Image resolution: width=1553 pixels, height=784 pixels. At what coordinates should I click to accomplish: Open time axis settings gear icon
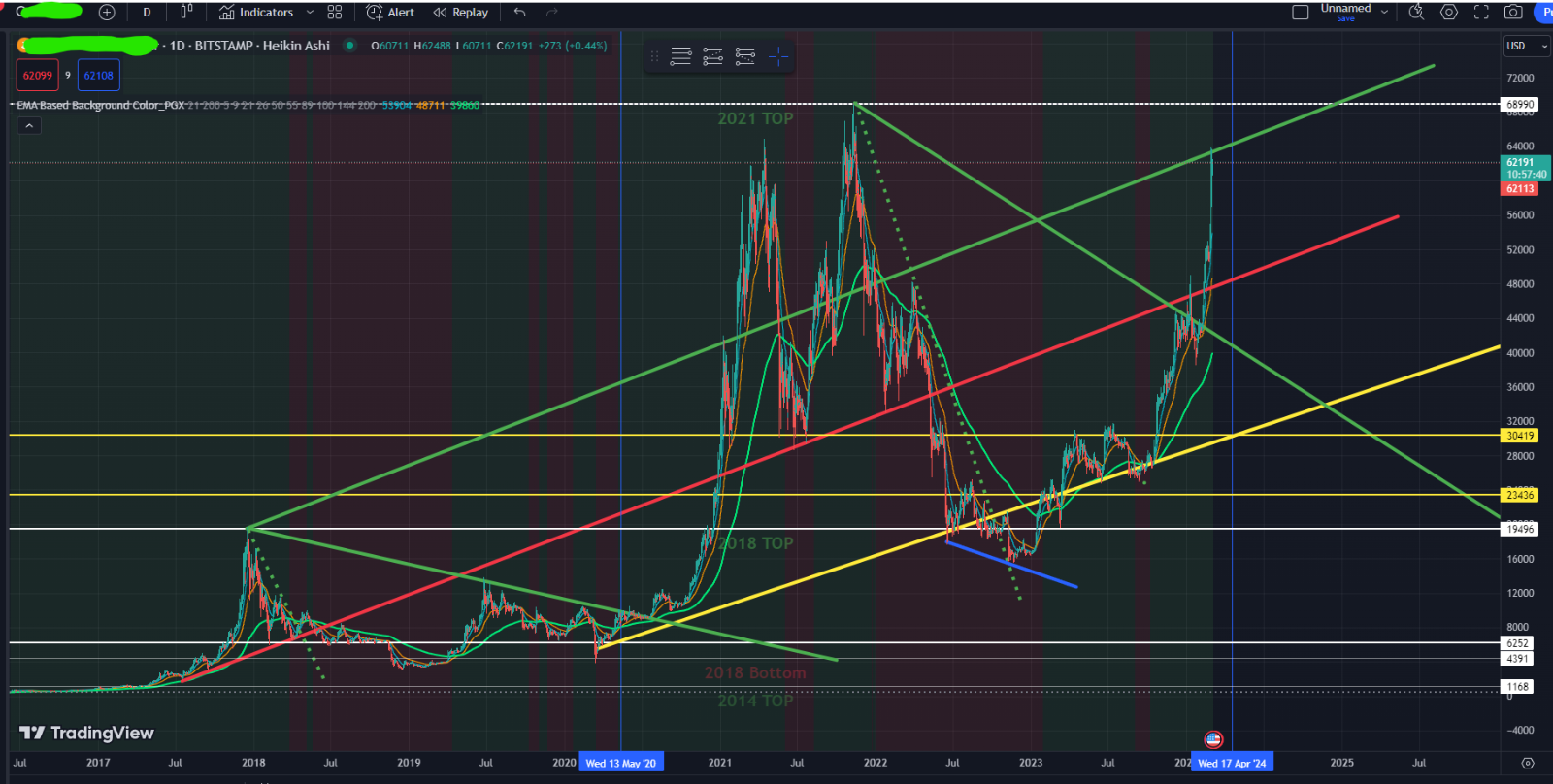point(1528,763)
